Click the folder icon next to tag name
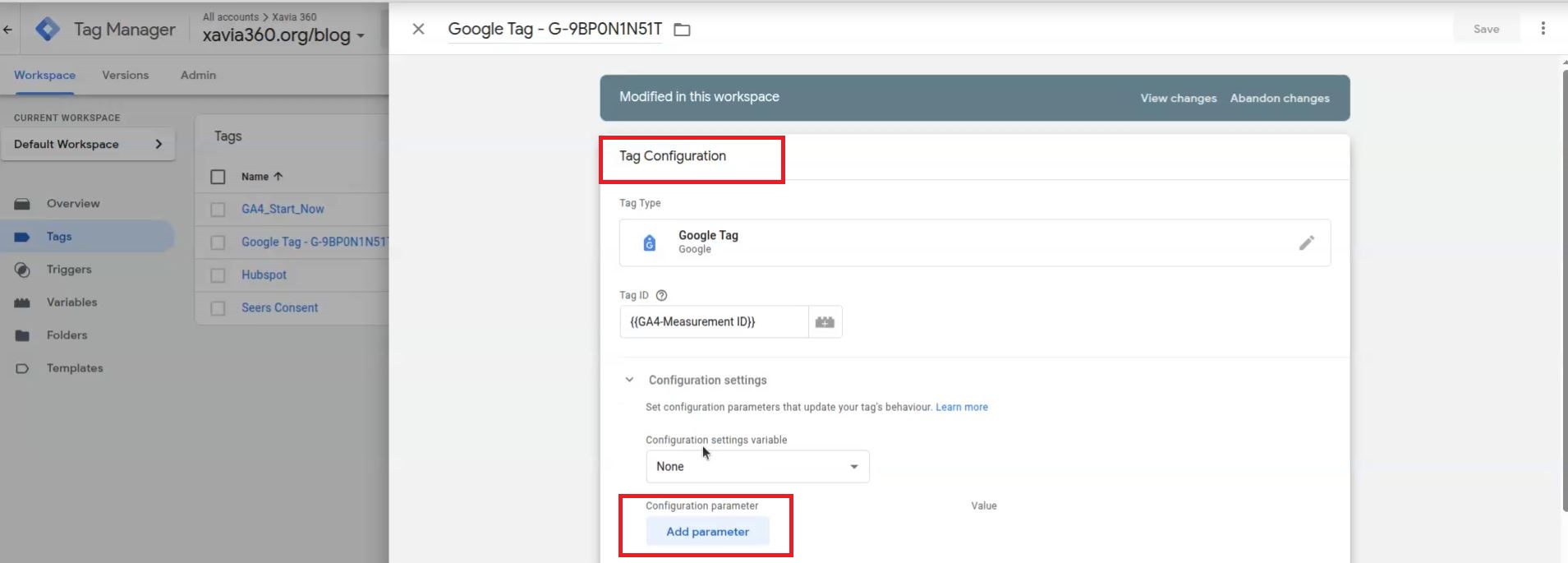The image size is (1568, 563). tap(682, 30)
